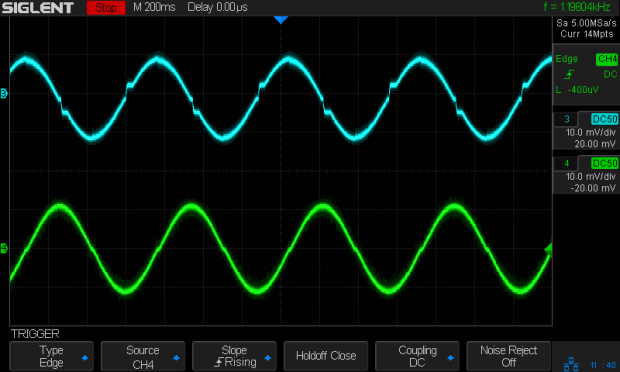The width and height of the screenshot is (620, 372).
Task: Click the red Stop acquisition indicator
Action: [x=106, y=8]
